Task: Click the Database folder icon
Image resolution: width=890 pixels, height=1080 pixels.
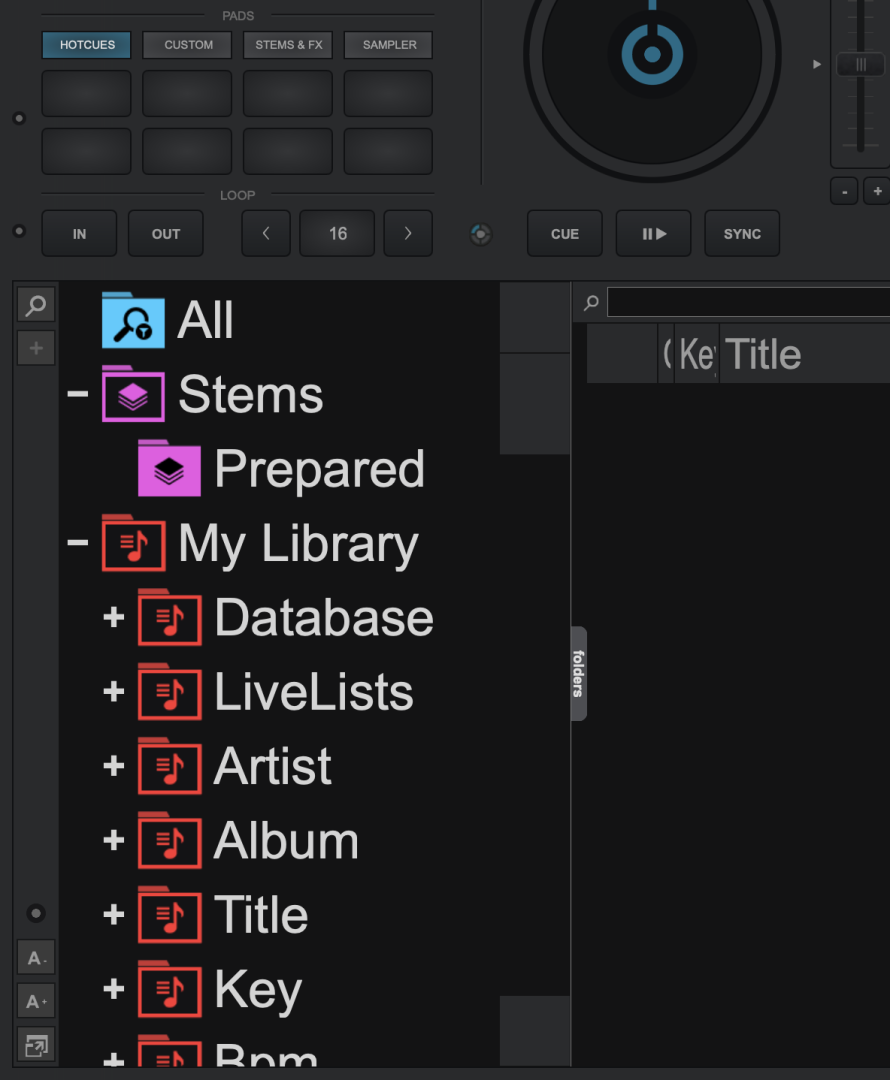Action: pos(169,617)
